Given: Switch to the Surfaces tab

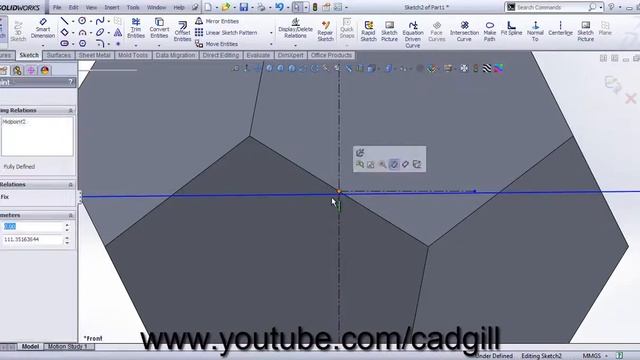Looking at the screenshot, I should (x=59, y=55).
